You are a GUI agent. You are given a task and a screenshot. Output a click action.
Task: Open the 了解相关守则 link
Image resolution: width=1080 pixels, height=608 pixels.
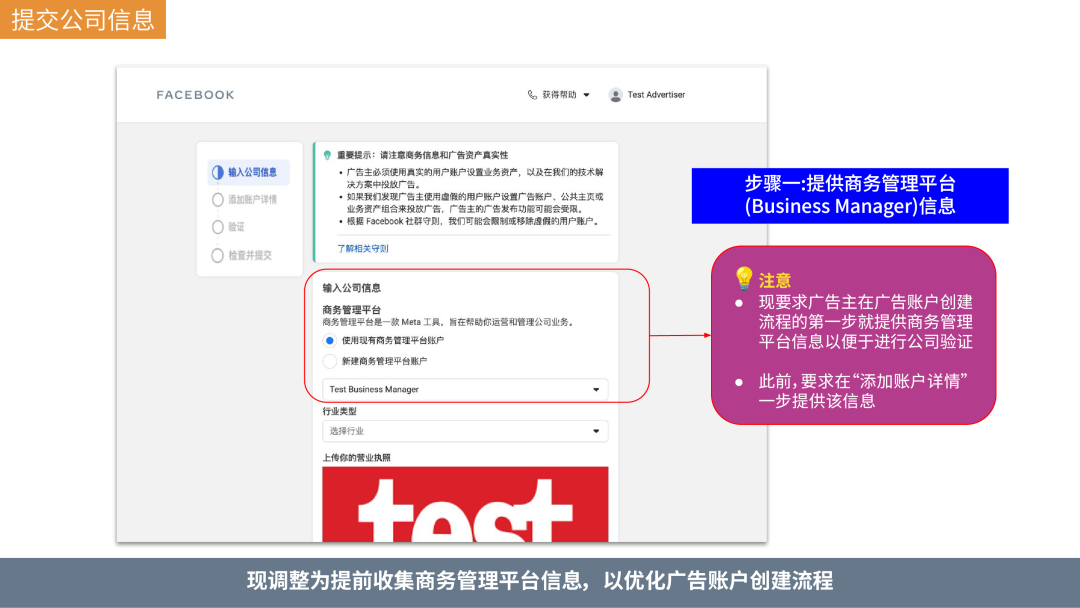(363, 248)
